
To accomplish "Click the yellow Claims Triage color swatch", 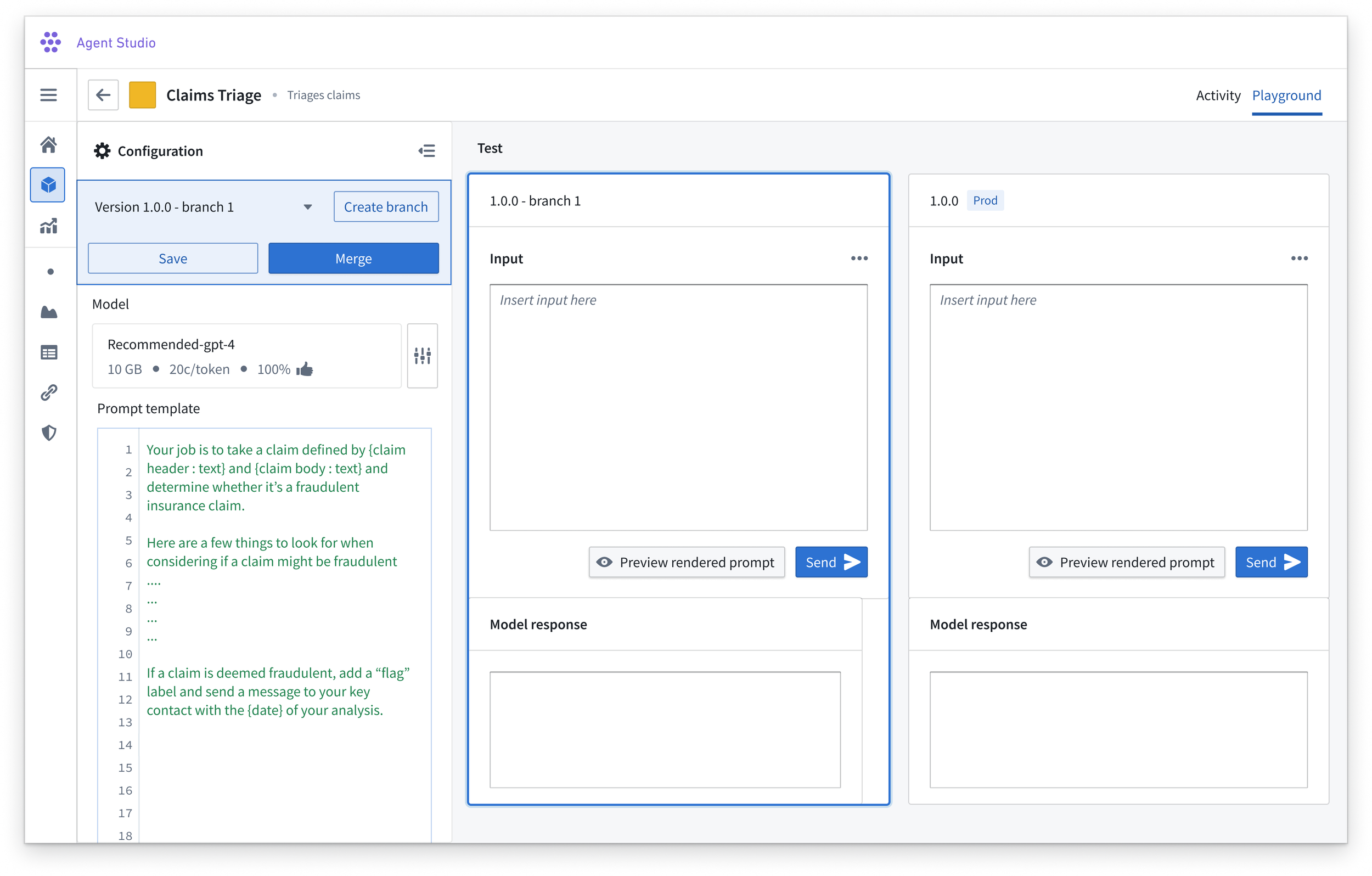I will (143, 95).
